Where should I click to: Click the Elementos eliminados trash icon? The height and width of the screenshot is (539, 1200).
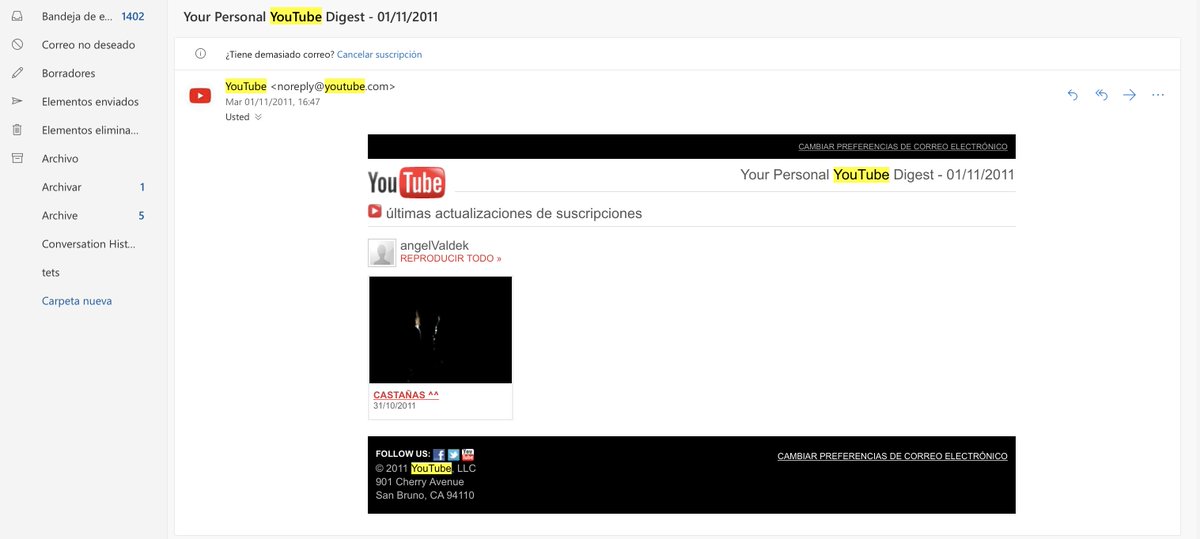17,130
